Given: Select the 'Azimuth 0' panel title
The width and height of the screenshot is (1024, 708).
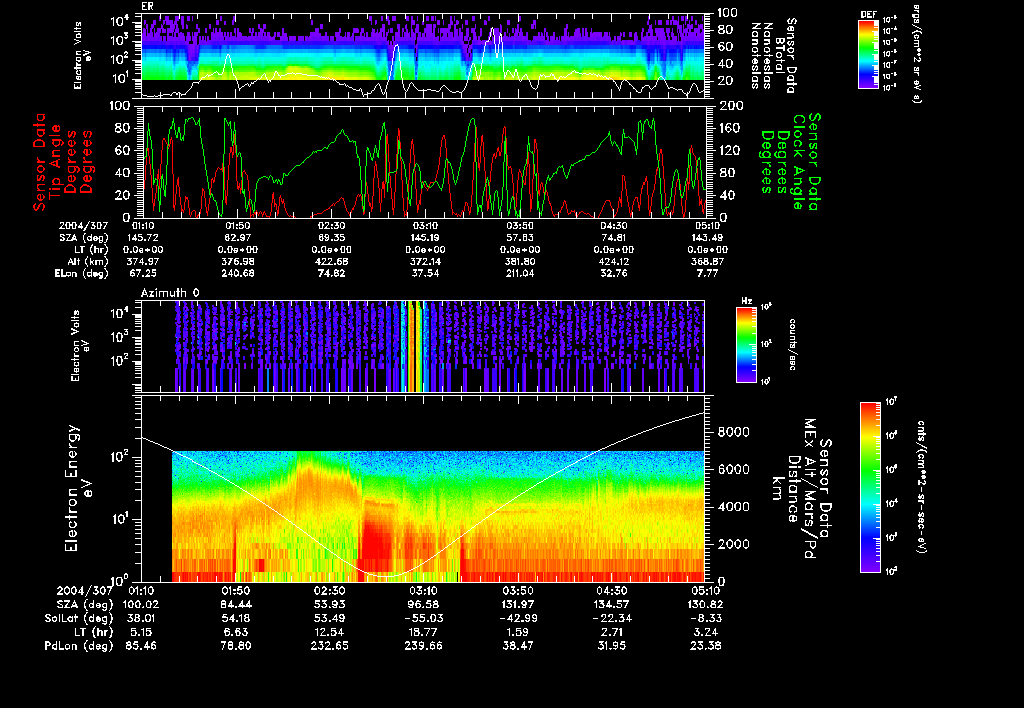Looking at the screenshot, I should (170, 293).
